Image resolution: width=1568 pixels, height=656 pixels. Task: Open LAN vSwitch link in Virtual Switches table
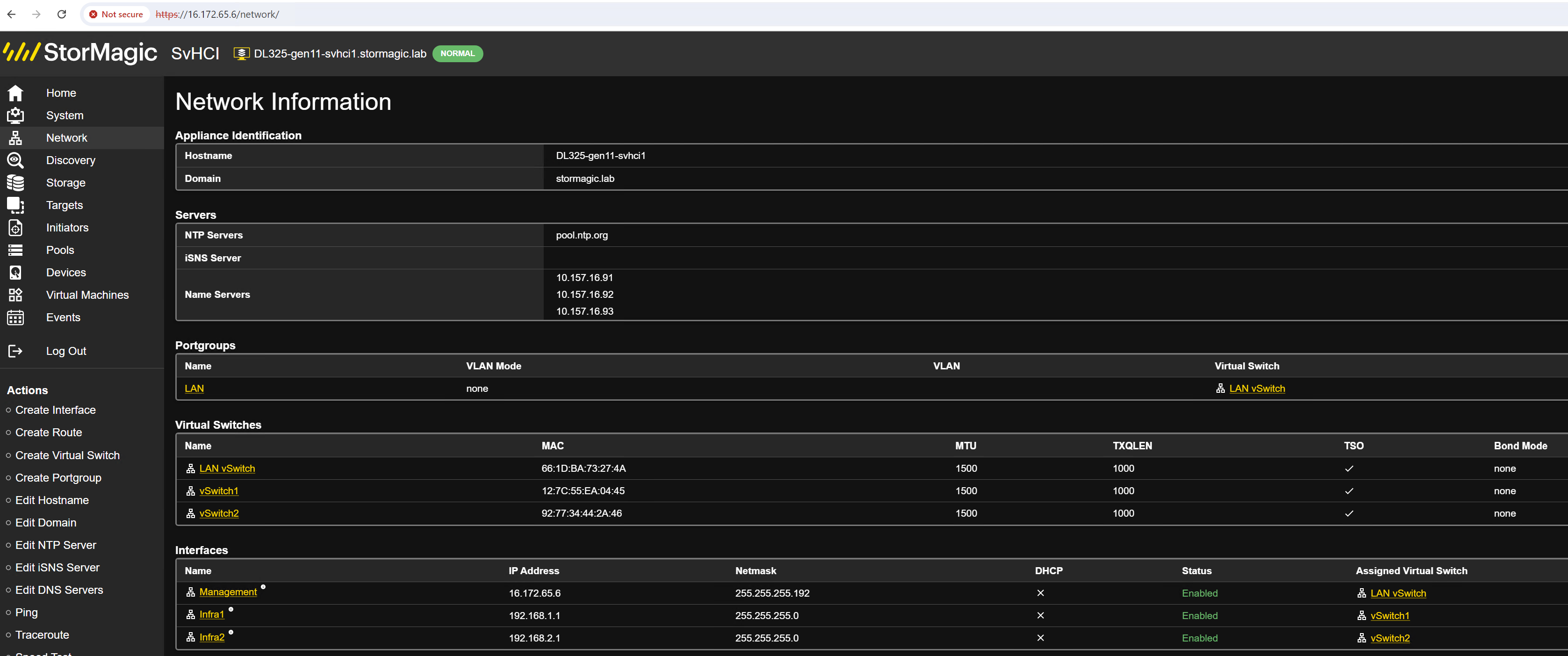[x=227, y=469]
